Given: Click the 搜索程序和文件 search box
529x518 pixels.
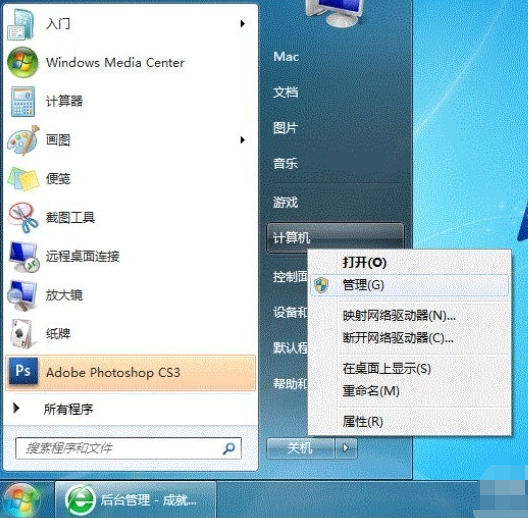Looking at the screenshot, I should click(128, 448).
